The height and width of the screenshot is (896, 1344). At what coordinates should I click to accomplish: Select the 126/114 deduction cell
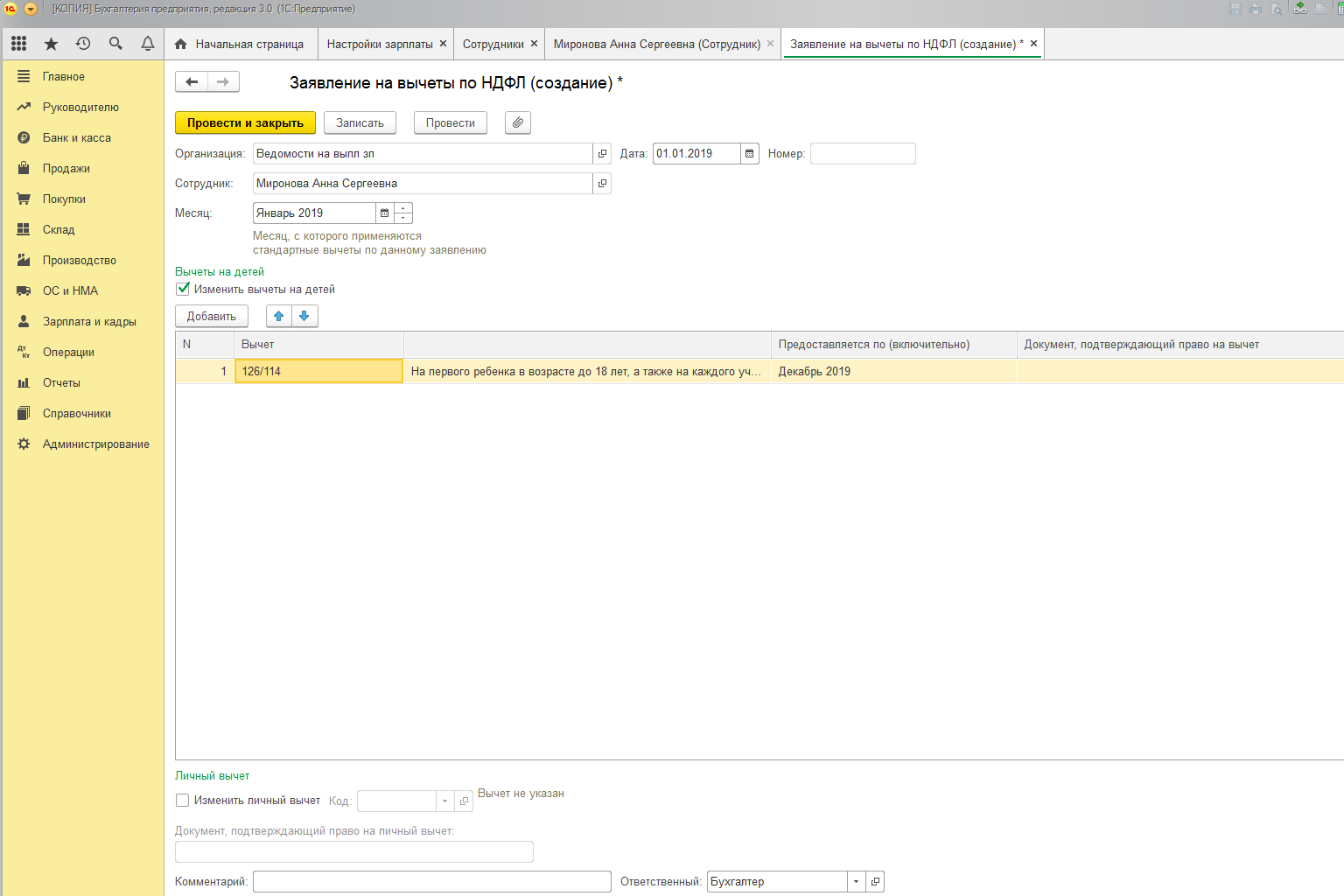[x=318, y=371]
